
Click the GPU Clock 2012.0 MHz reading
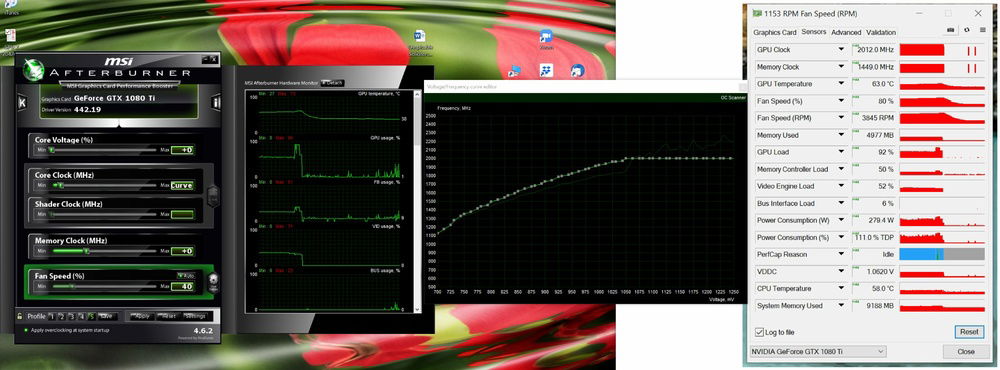coord(875,50)
